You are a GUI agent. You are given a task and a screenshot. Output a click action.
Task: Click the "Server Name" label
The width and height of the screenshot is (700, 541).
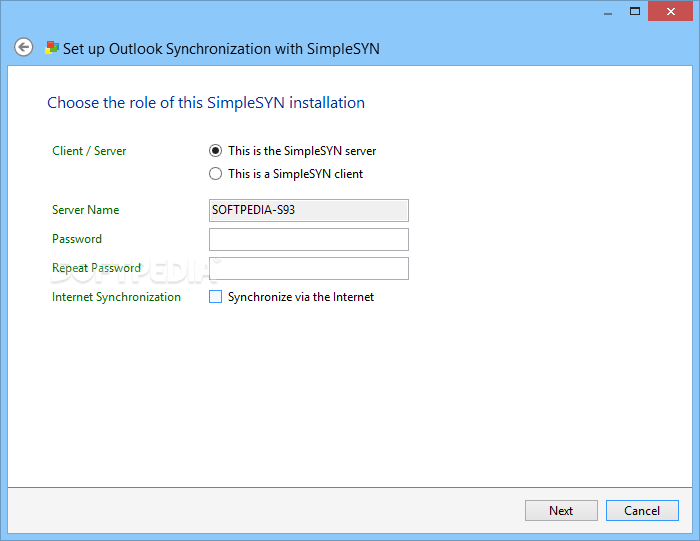(x=85, y=210)
